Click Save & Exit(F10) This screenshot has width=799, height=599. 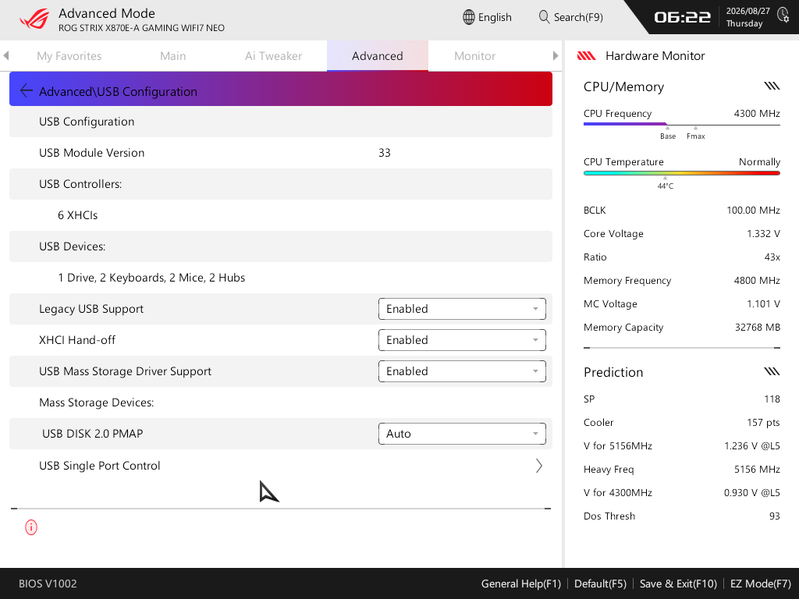[x=678, y=584]
